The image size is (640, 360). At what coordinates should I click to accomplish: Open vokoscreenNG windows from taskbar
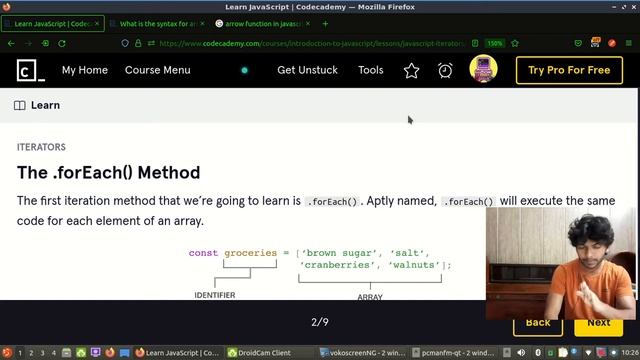point(363,353)
